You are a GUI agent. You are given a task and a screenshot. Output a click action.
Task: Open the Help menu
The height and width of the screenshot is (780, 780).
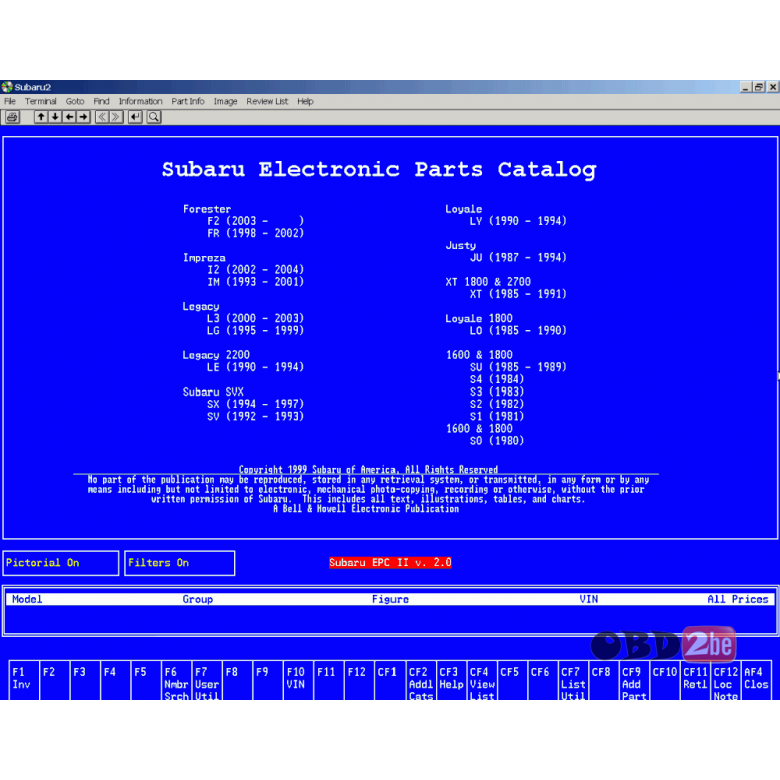point(305,101)
